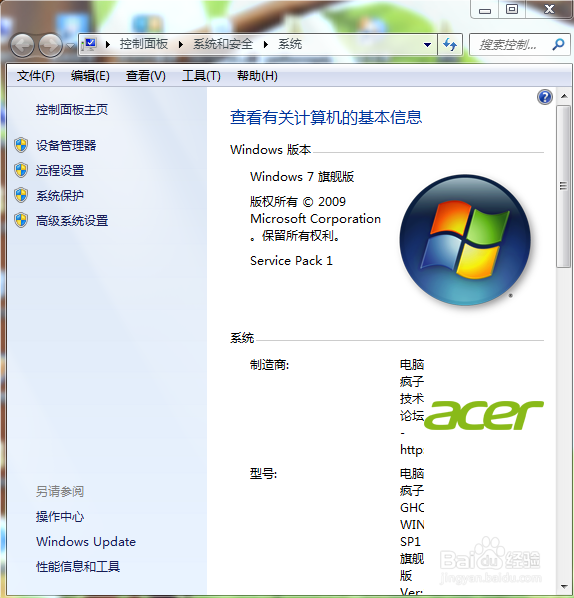Expand arrow after 控制面板 breadcrumb
The height and width of the screenshot is (598, 574).
[x=181, y=45]
